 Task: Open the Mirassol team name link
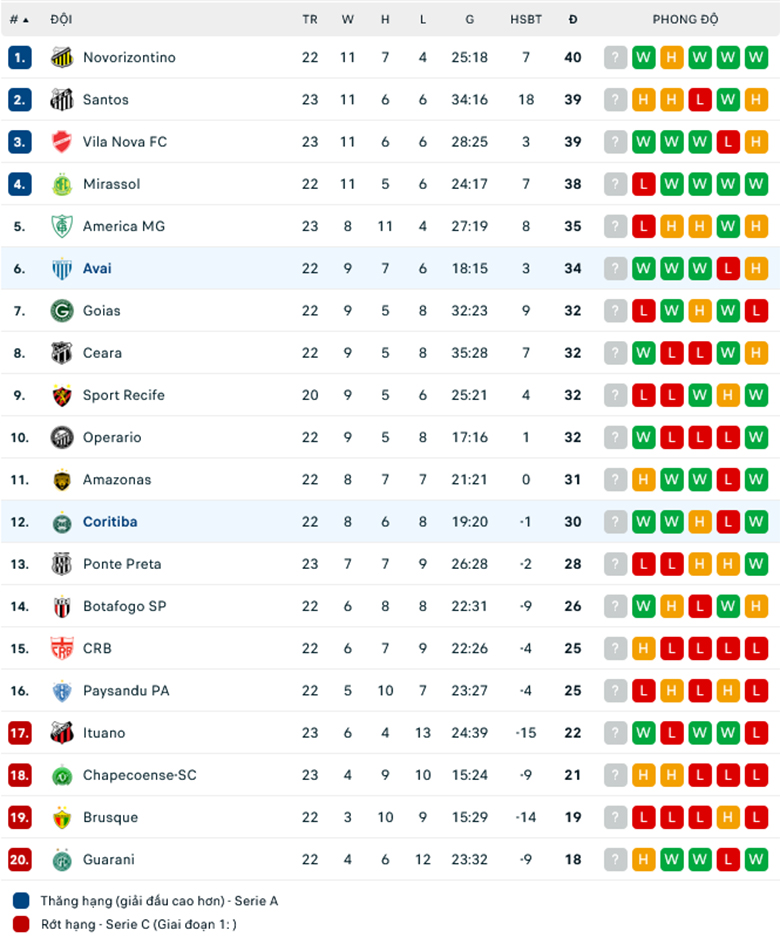[111, 184]
